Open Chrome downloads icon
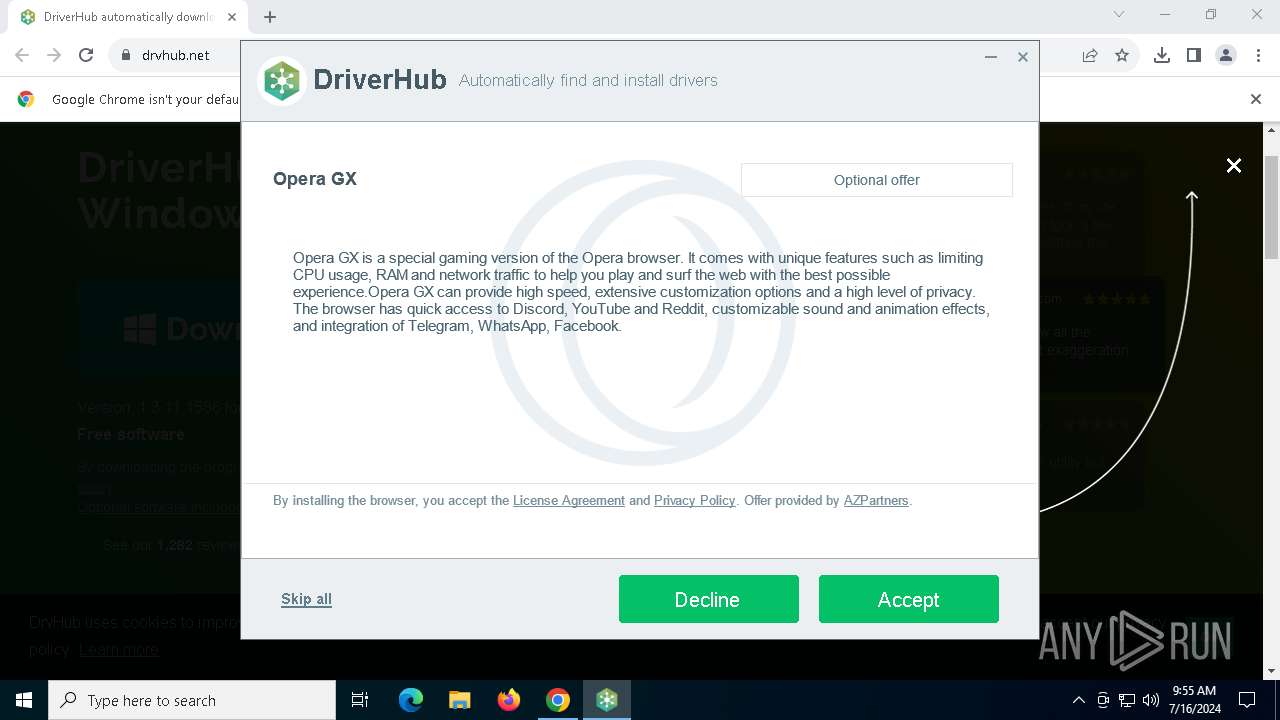The height and width of the screenshot is (720, 1280). pos(1162,55)
